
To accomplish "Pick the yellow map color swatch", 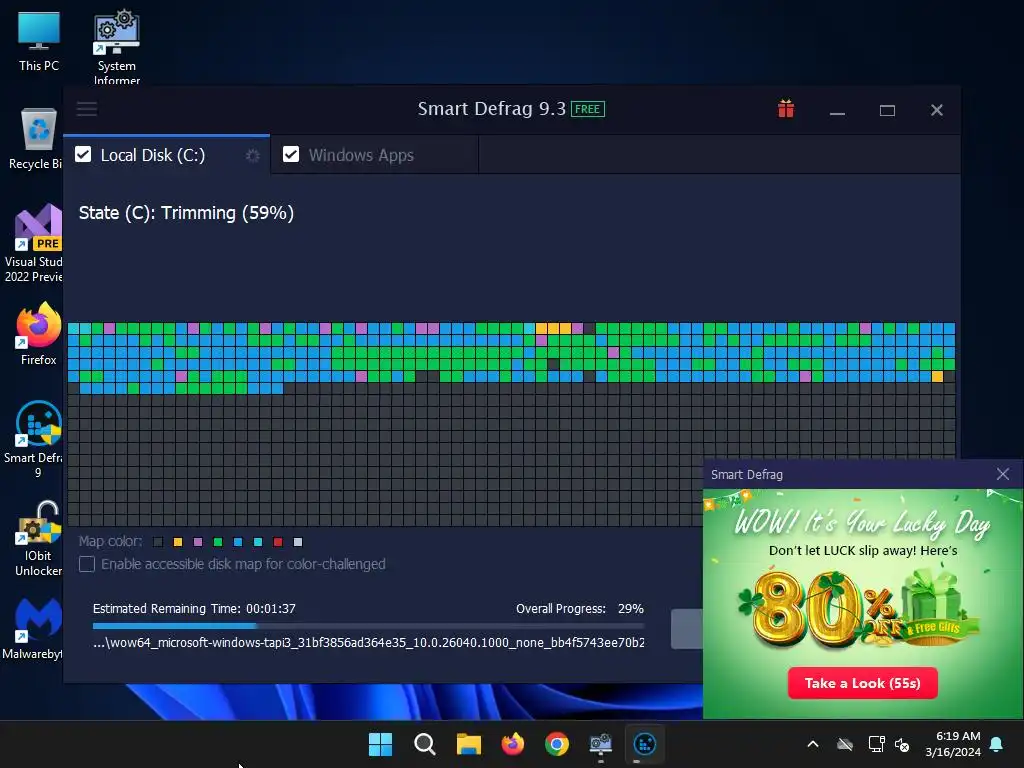I will (x=178, y=542).
